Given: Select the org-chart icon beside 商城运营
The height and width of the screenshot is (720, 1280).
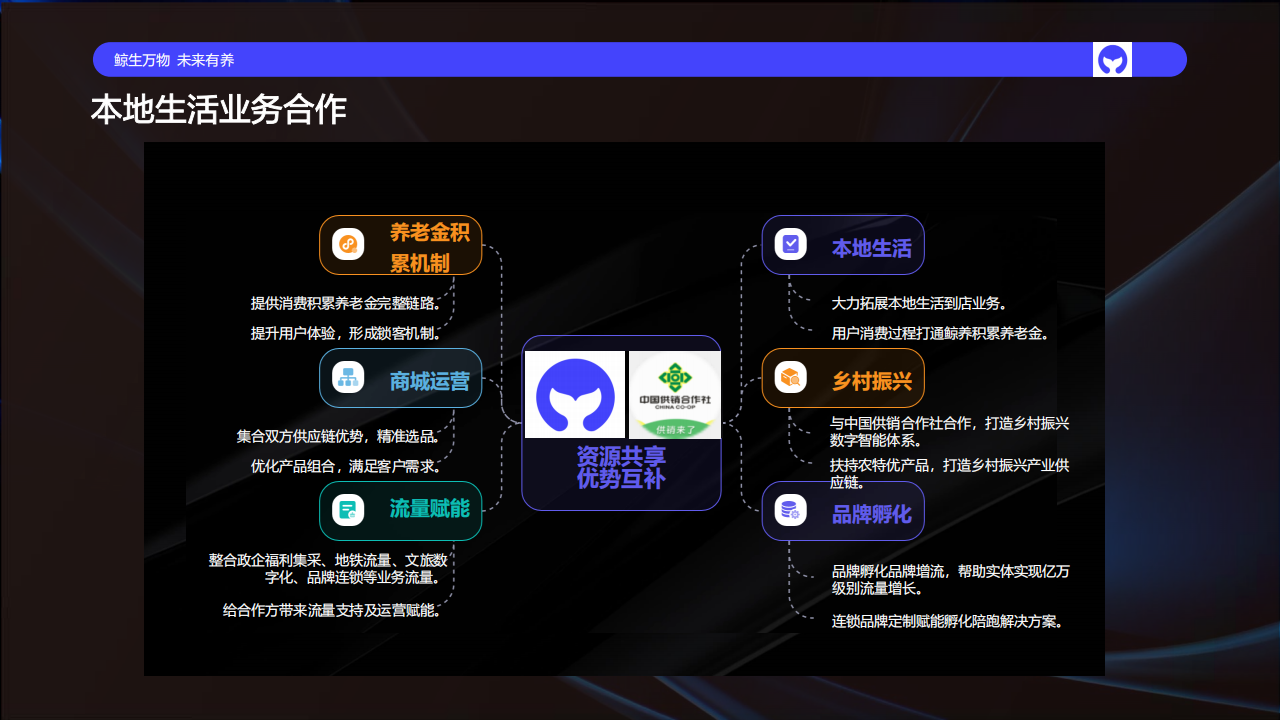Looking at the screenshot, I should 348,378.
